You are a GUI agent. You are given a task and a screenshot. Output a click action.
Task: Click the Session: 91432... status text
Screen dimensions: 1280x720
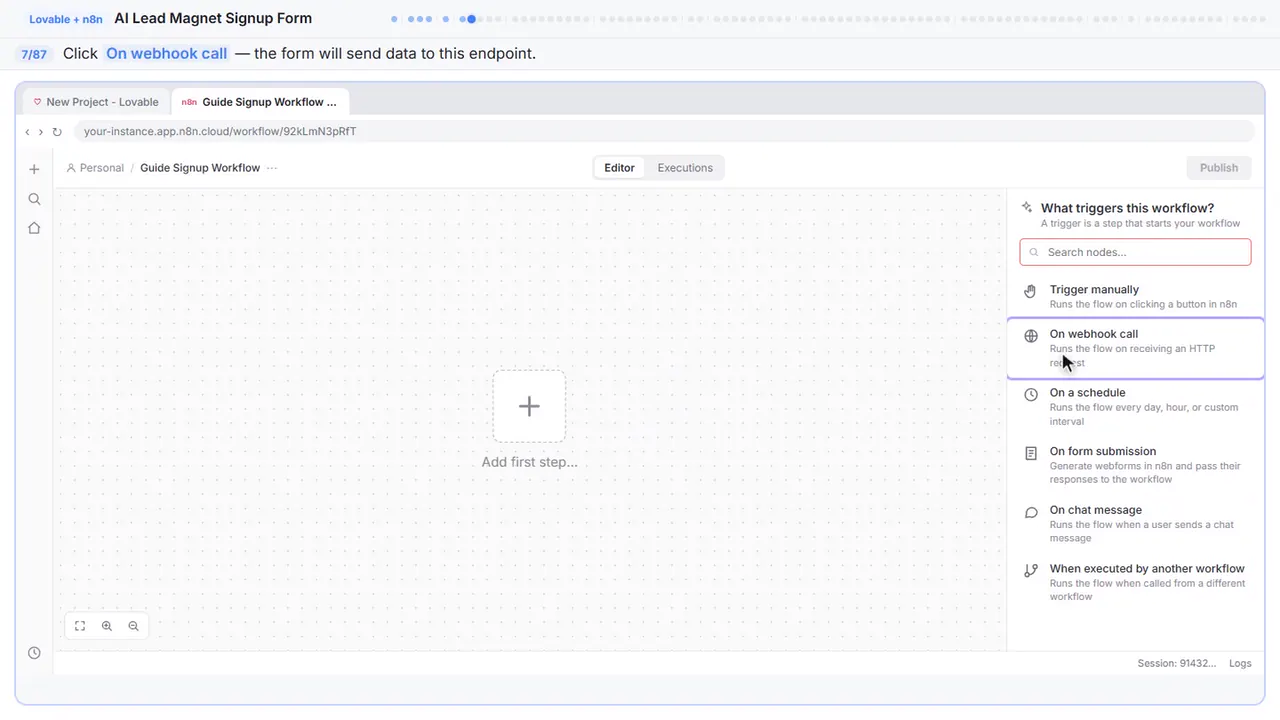[x=1177, y=663]
